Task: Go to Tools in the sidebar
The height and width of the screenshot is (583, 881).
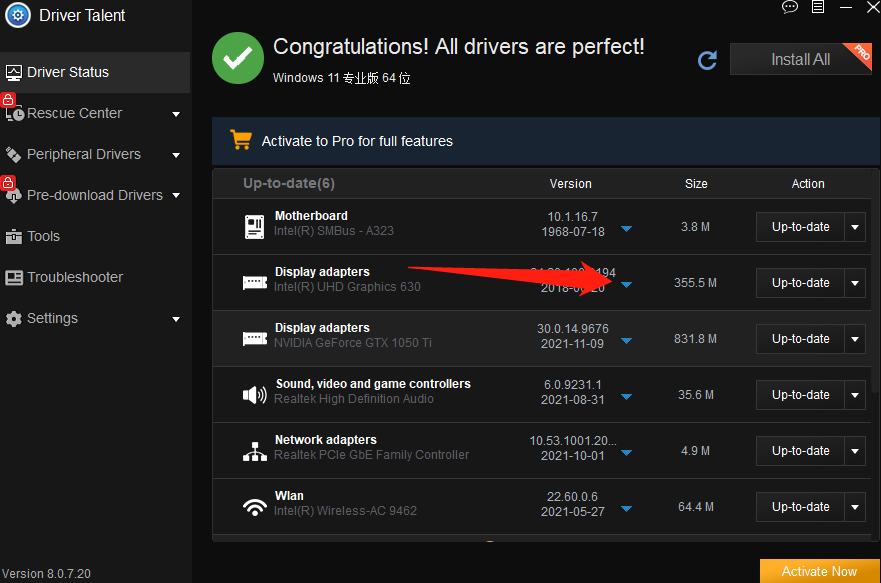Action: [x=95, y=236]
